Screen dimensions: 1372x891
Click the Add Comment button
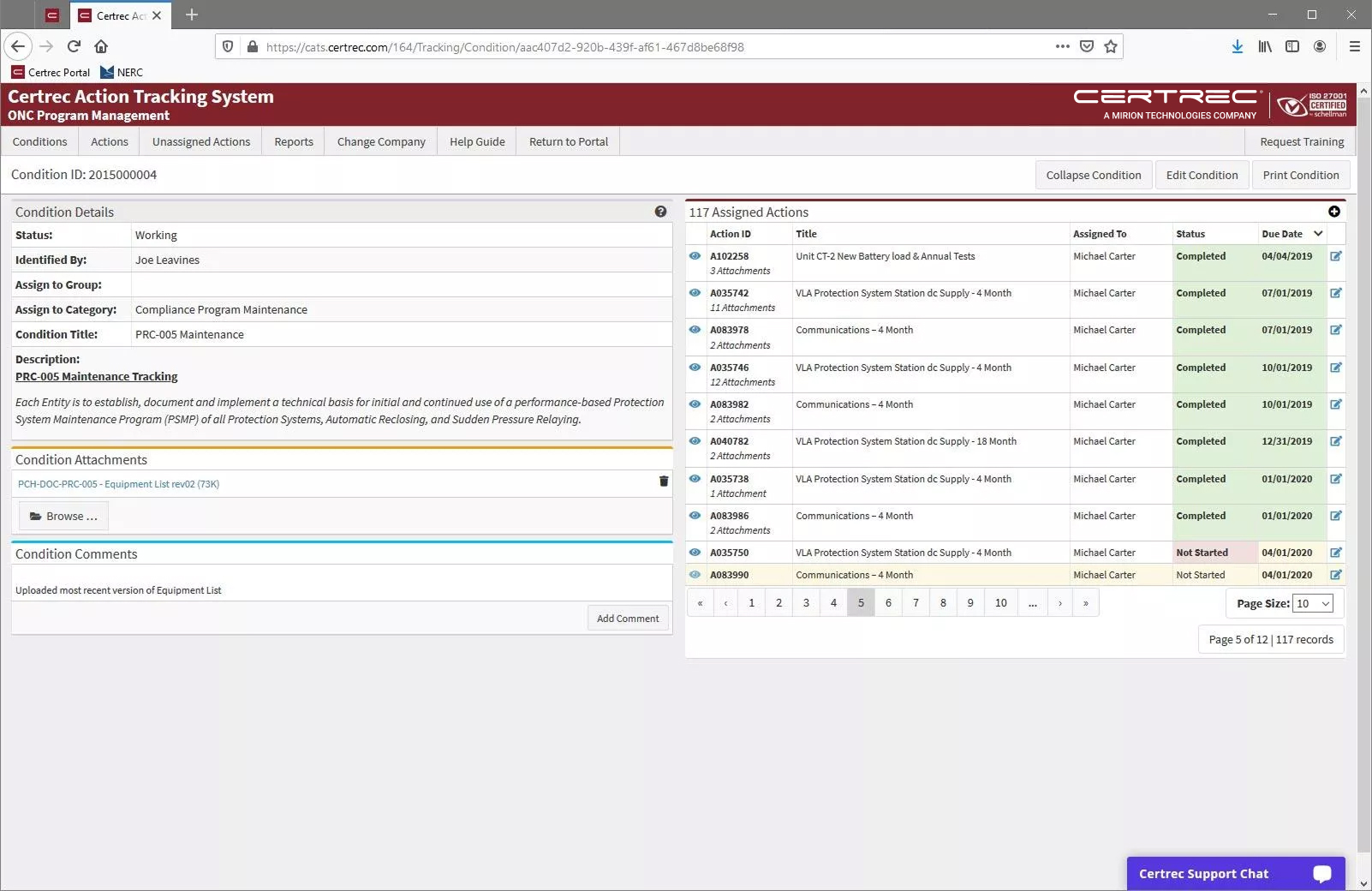click(628, 619)
